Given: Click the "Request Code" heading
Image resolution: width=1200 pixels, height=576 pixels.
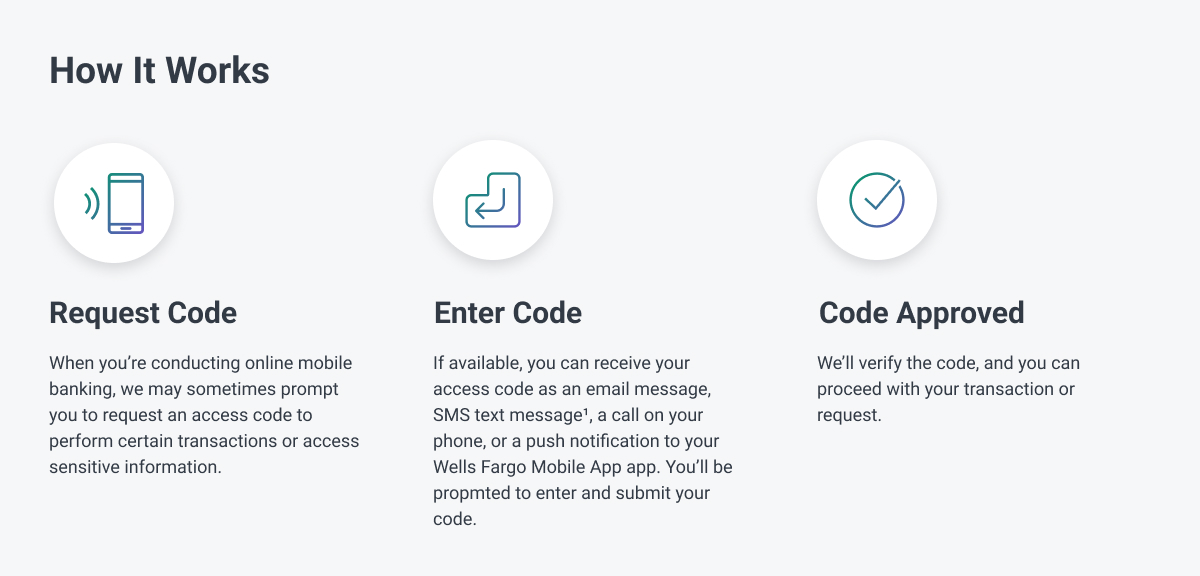Looking at the screenshot, I should [143, 313].
